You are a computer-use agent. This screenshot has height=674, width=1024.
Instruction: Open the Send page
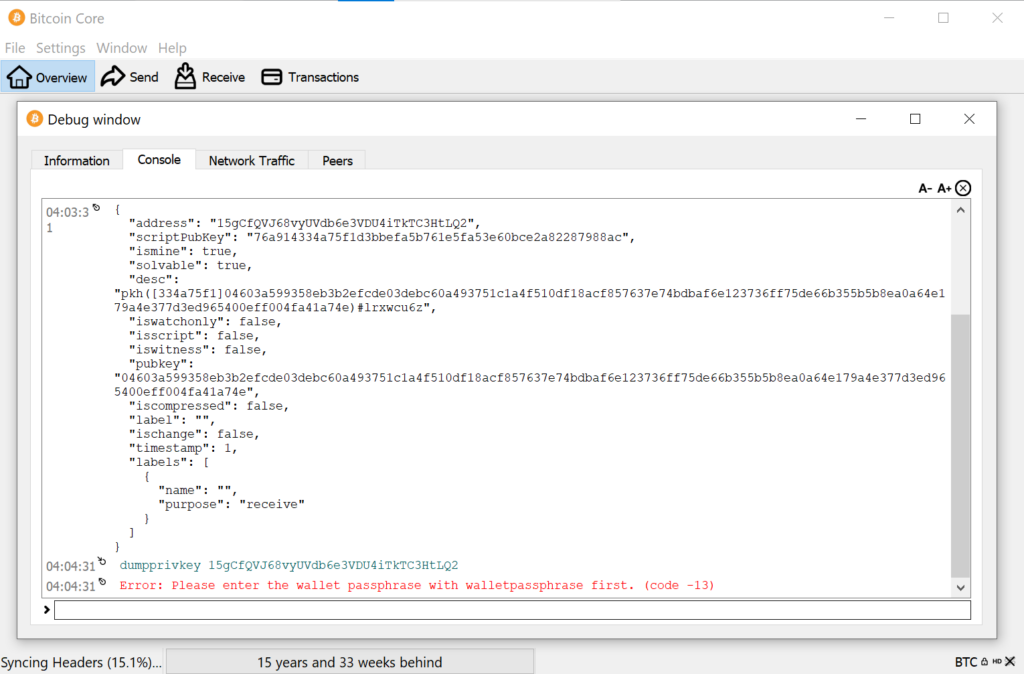[130, 76]
